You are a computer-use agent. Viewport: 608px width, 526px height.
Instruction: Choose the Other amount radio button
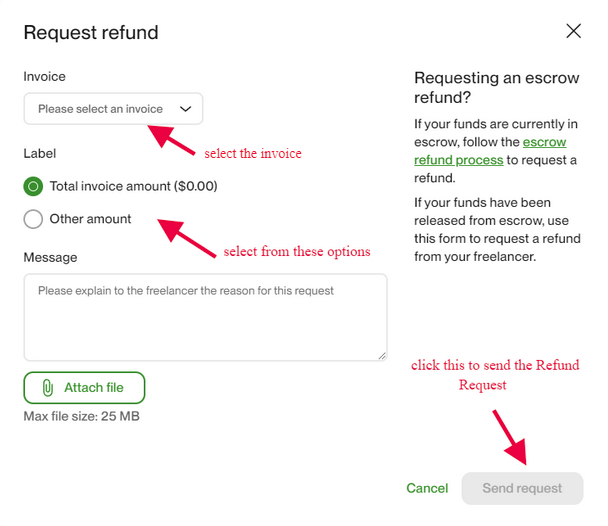click(34, 219)
